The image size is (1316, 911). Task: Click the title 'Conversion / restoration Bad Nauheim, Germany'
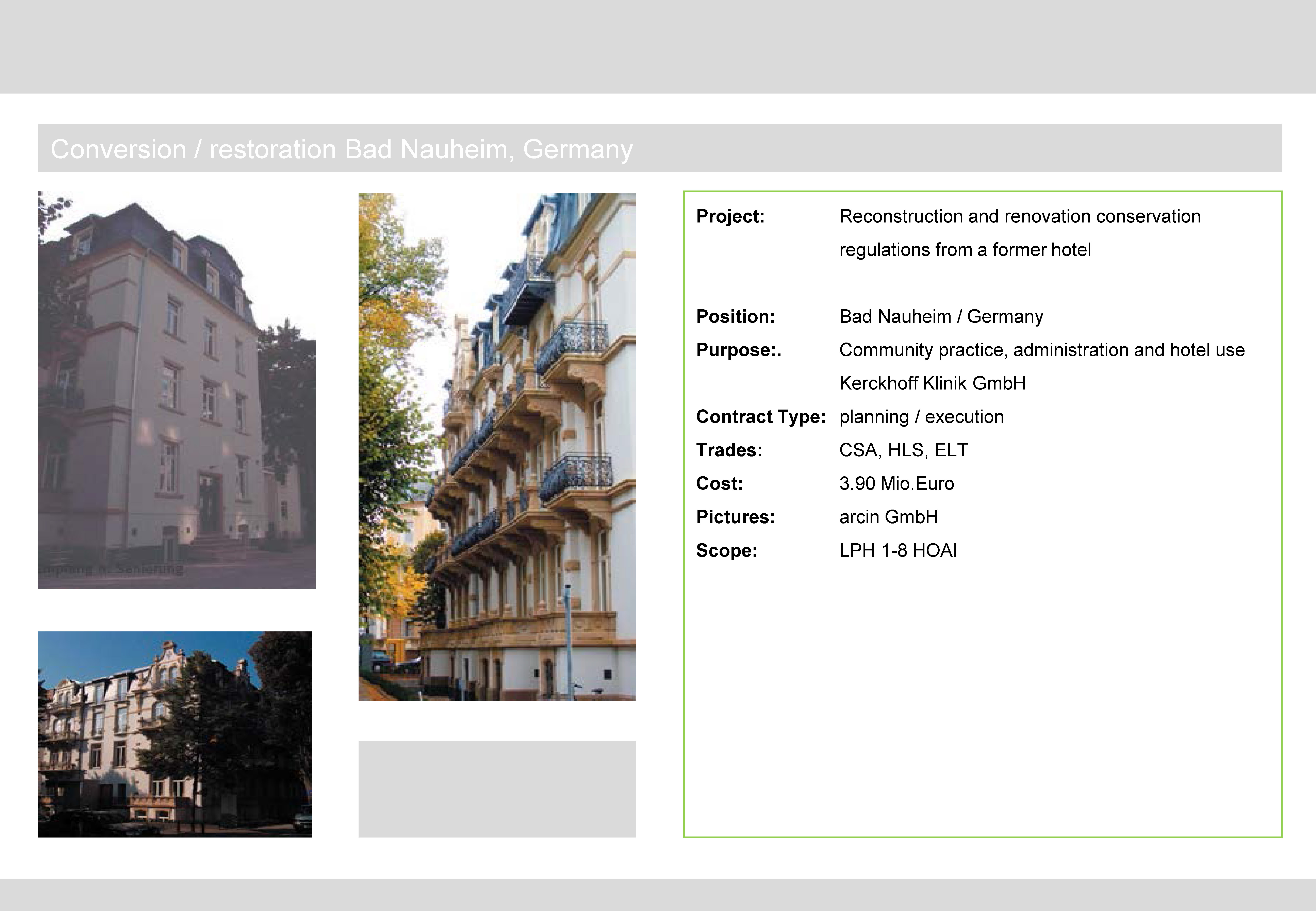point(341,150)
